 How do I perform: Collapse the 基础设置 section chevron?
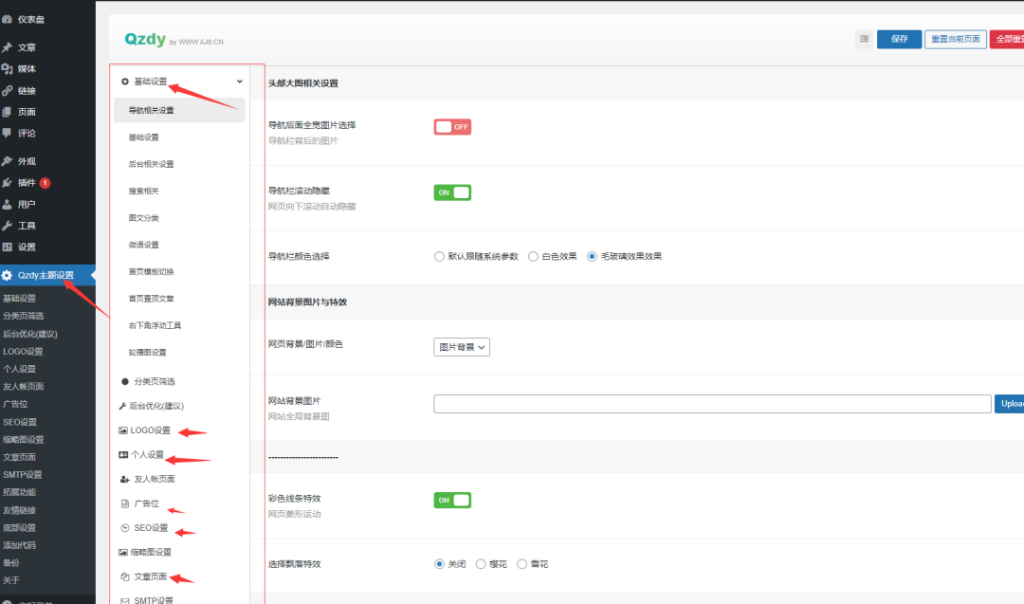pyautogui.click(x=239, y=82)
